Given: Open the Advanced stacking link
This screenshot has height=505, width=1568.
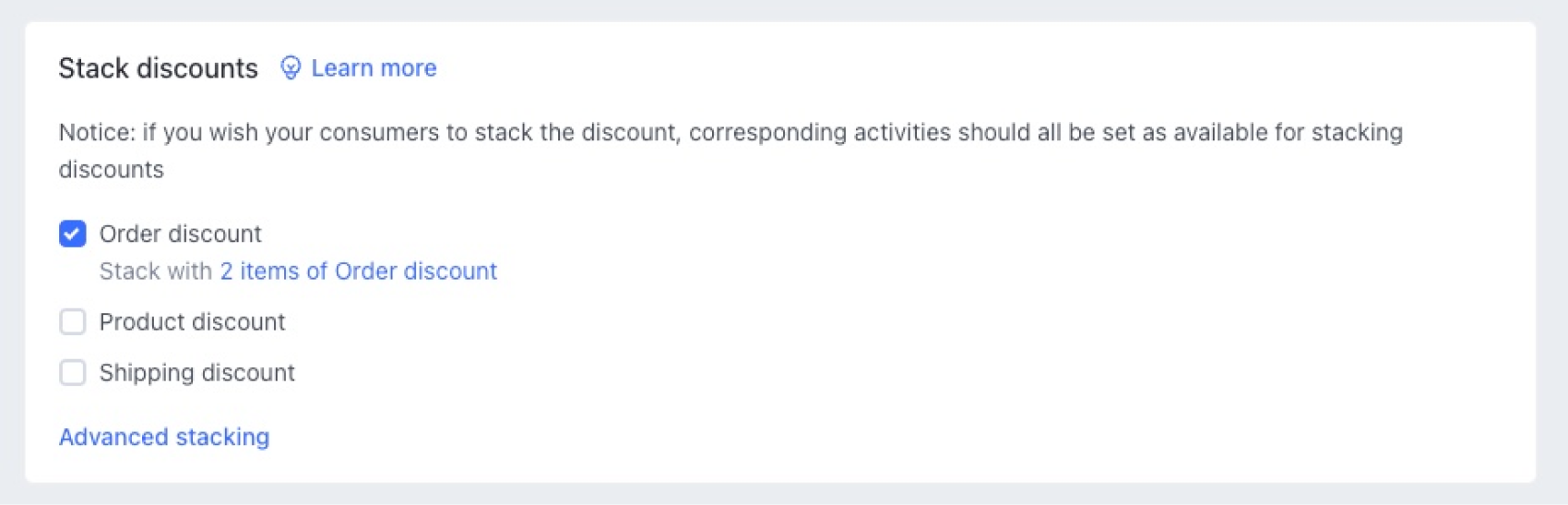Looking at the screenshot, I should coord(164,437).
